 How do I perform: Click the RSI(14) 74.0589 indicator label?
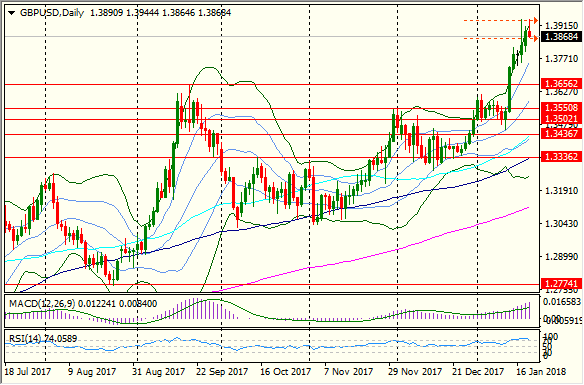pos(43,339)
